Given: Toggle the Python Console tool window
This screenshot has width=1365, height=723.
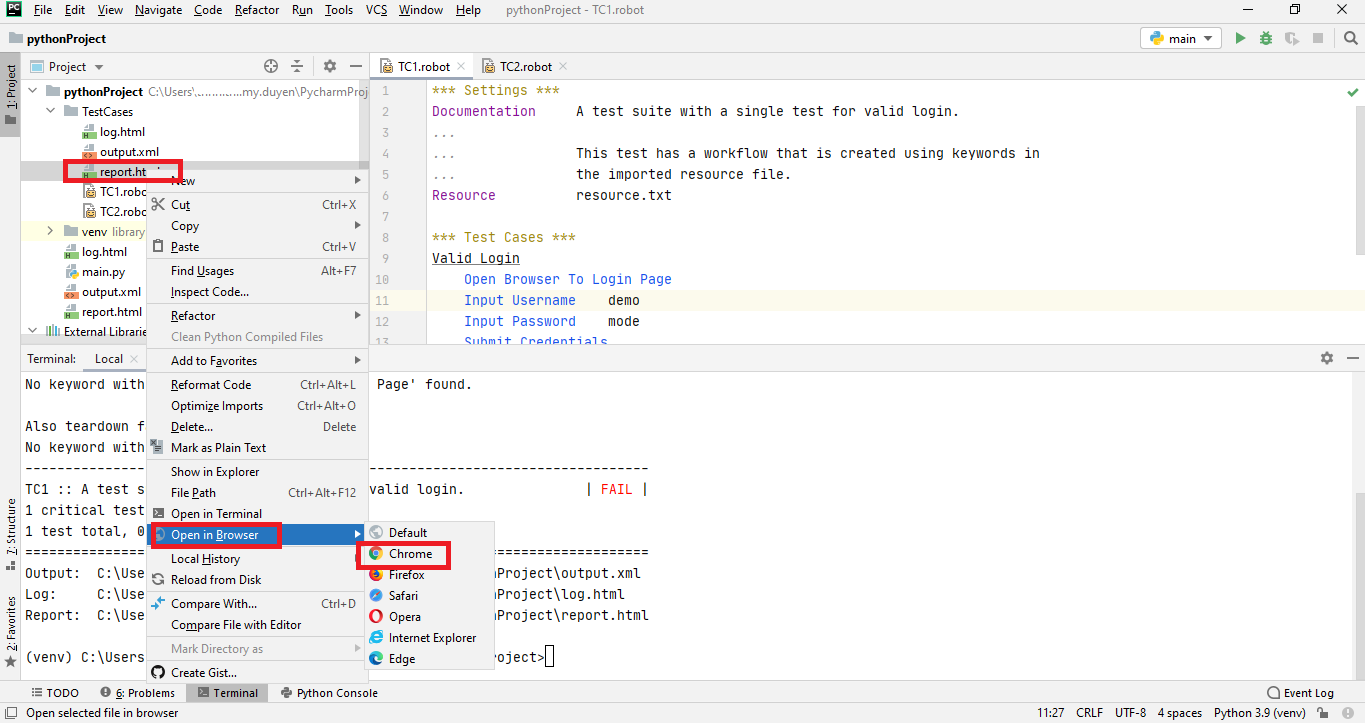Looking at the screenshot, I should pos(329,693).
